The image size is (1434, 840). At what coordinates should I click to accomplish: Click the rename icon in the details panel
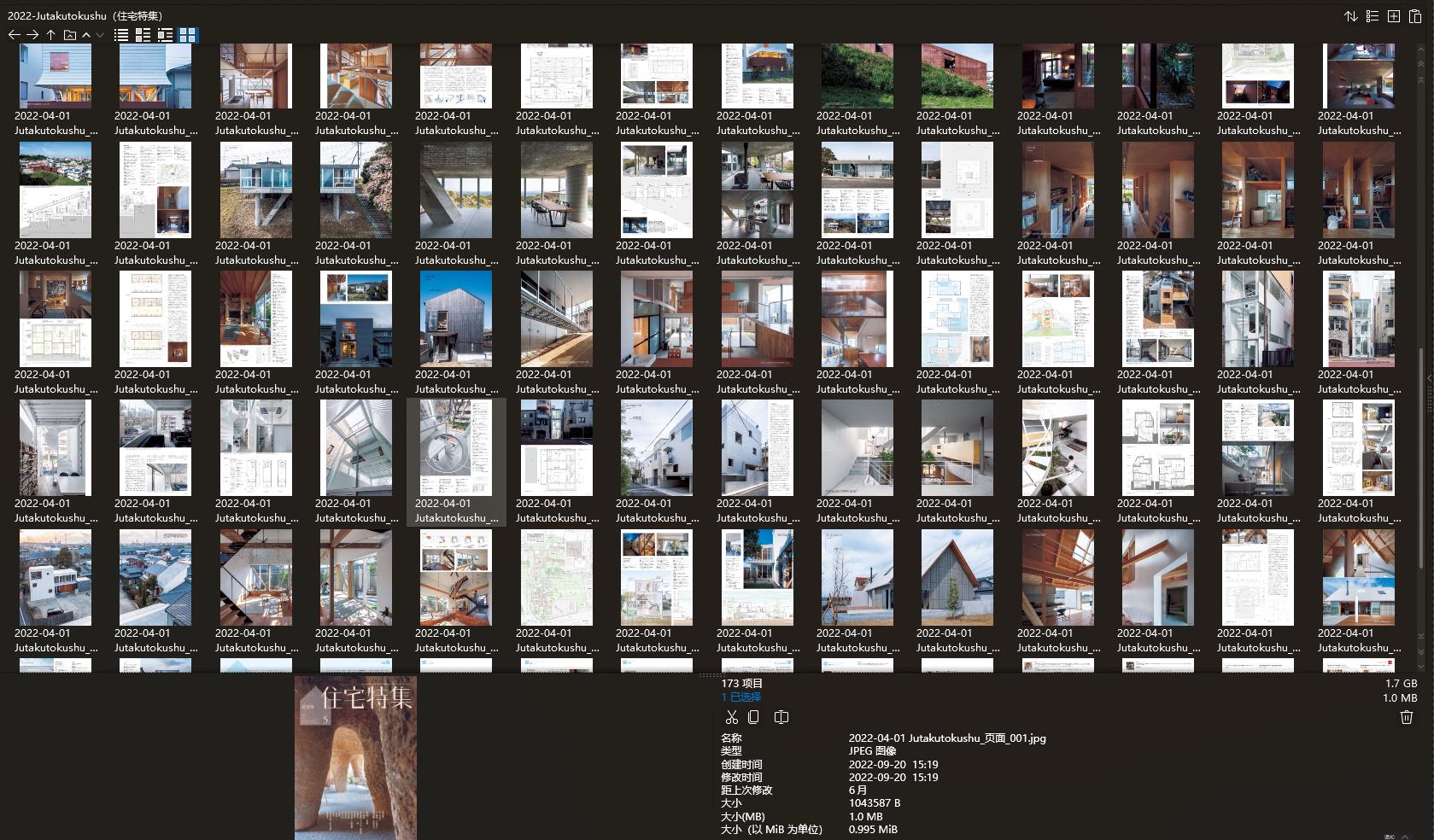click(x=781, y=717)
